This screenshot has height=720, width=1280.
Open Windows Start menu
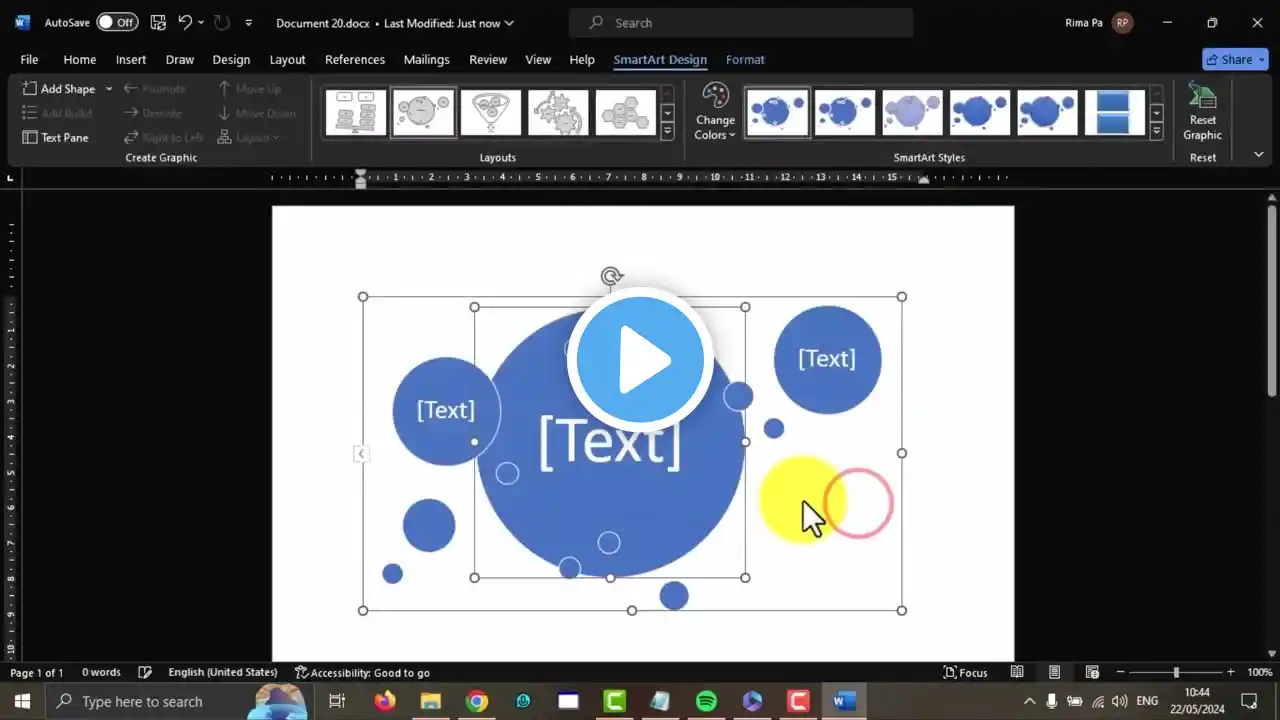tap(22, 701)
